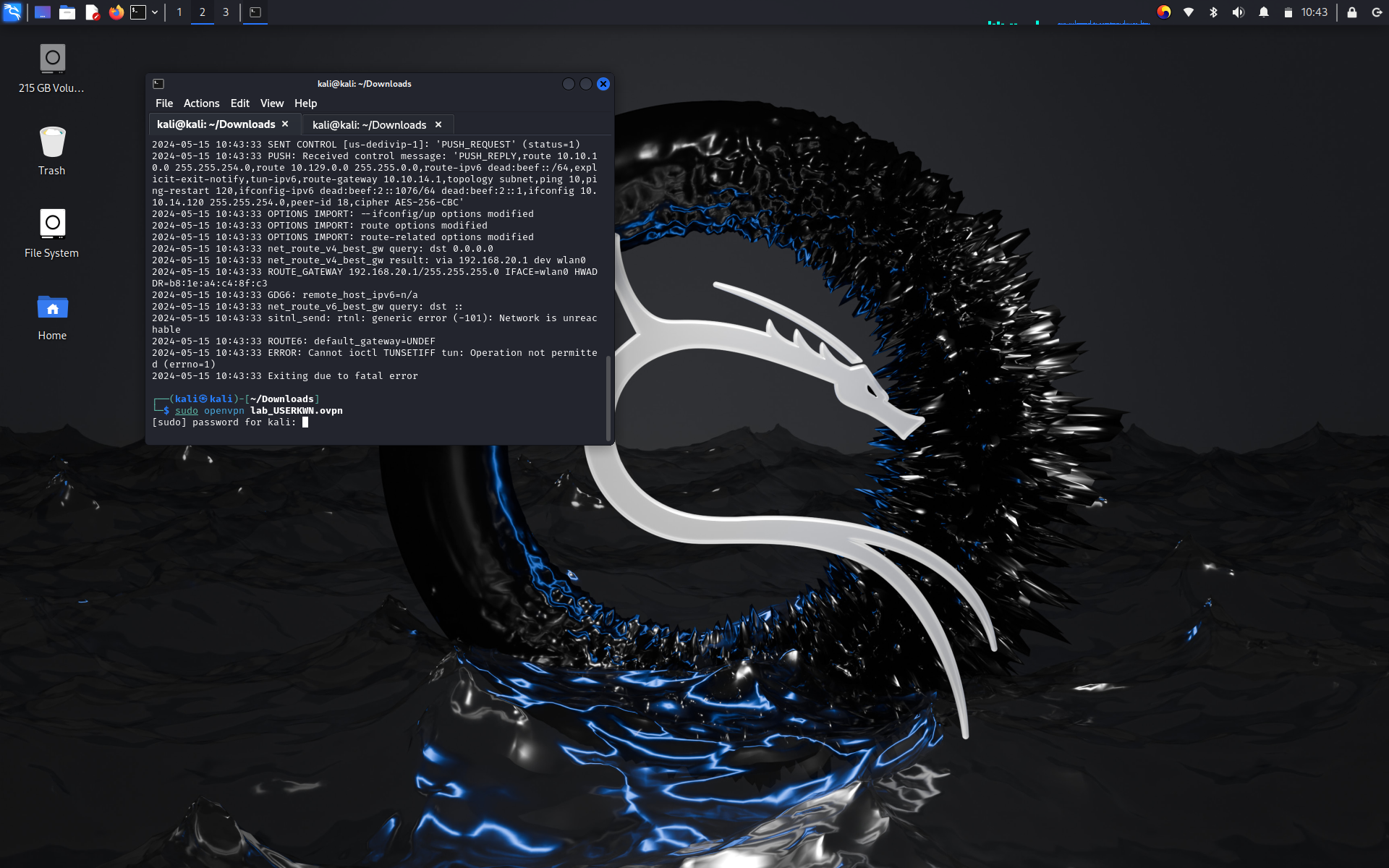This screenshot has width=1389, height=868.
Task: Open the Actions menu
Action: pos(201,103)
